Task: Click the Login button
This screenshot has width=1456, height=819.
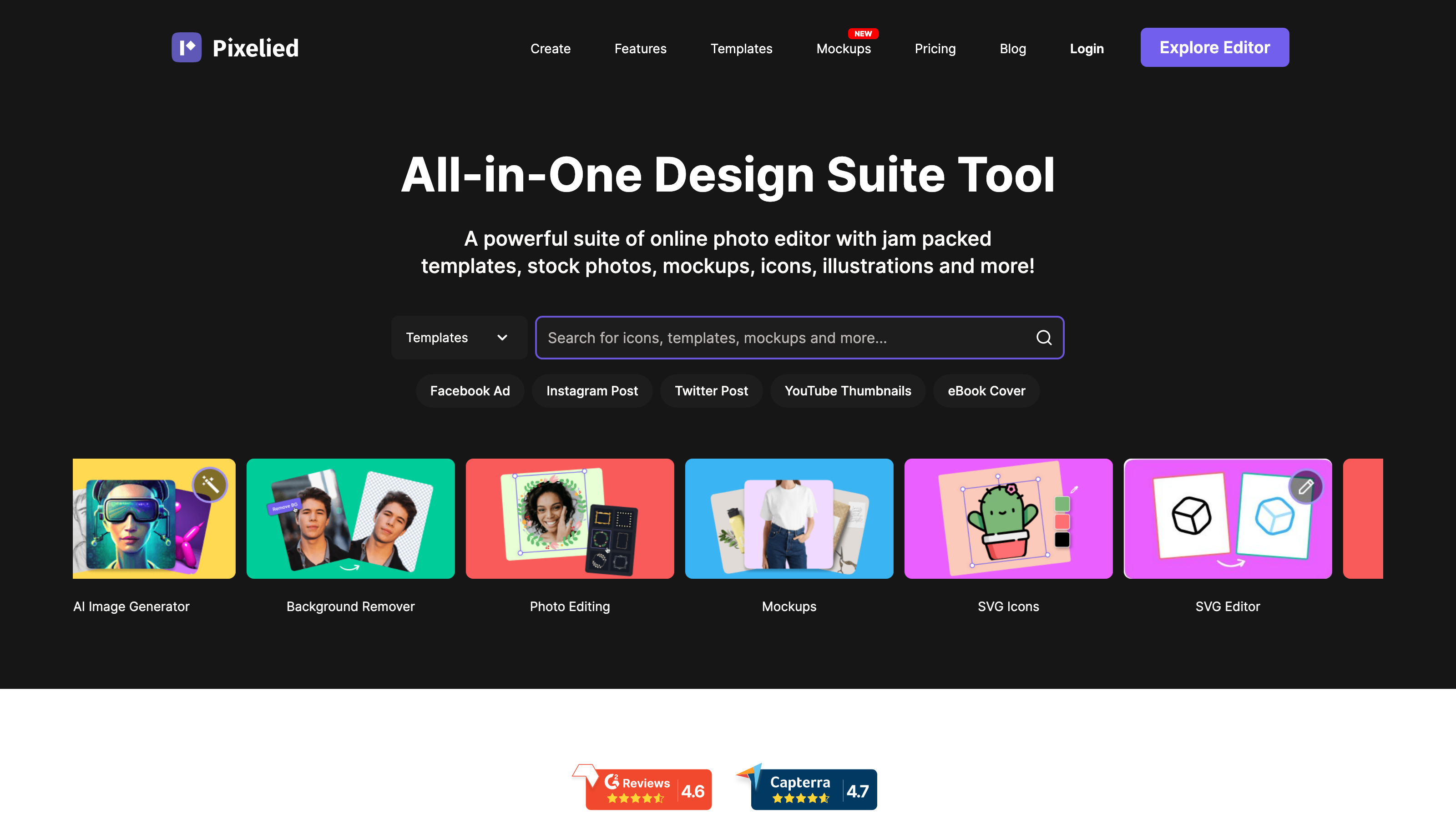Action: point(1088,47)
